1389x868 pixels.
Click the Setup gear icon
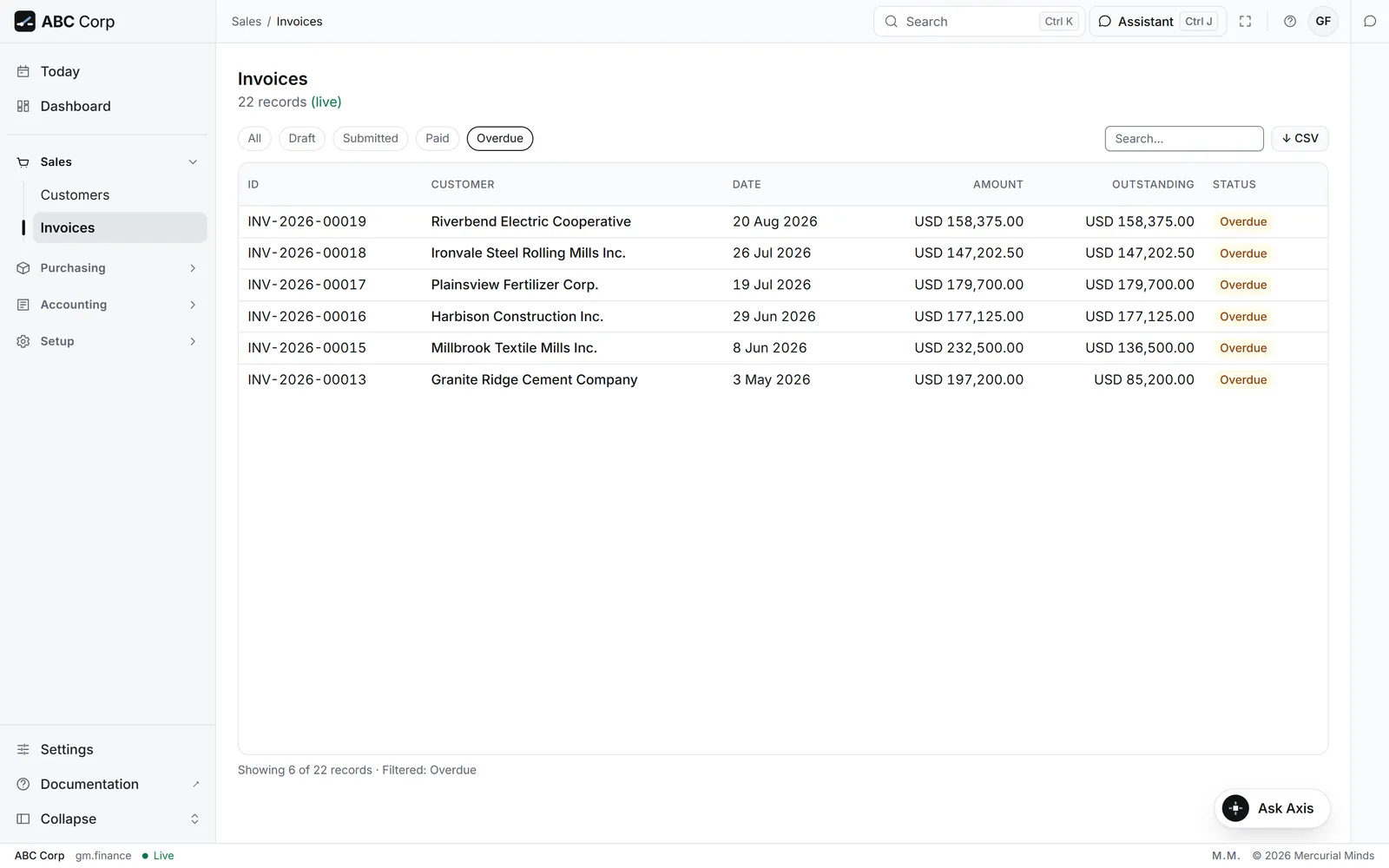pyautogui.click(x=23, y=341)
